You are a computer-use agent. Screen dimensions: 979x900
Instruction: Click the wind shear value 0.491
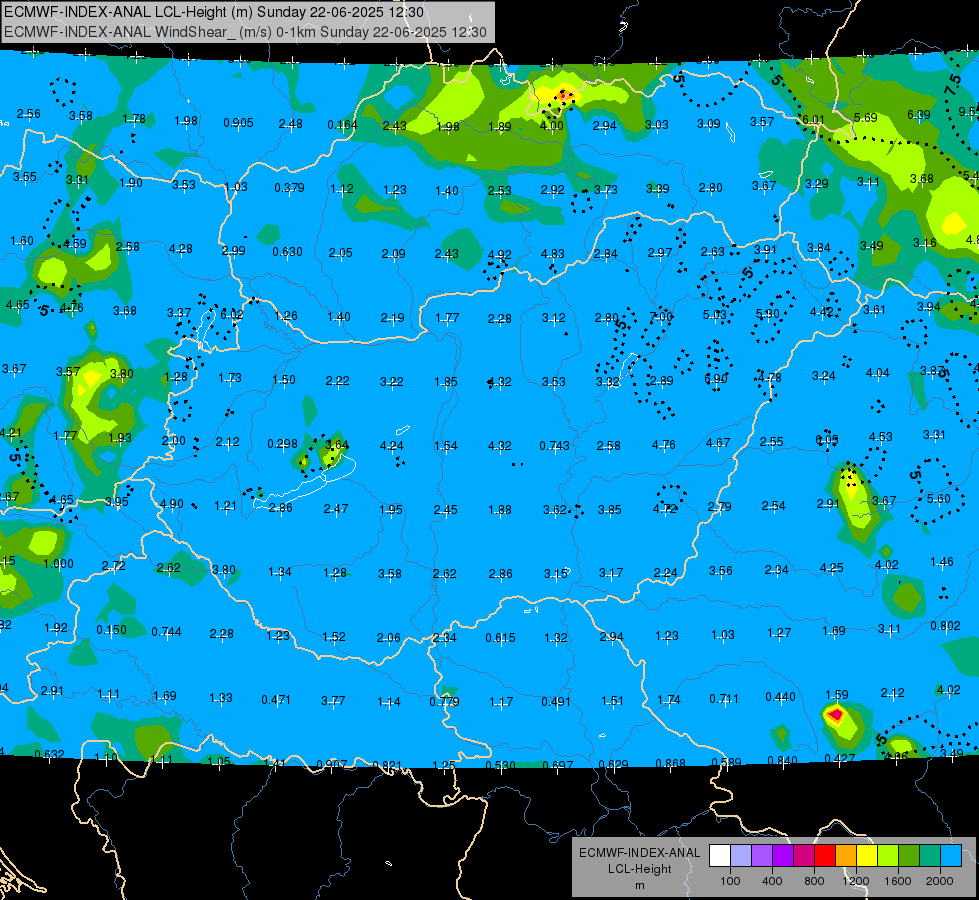(x=556, y=701)
